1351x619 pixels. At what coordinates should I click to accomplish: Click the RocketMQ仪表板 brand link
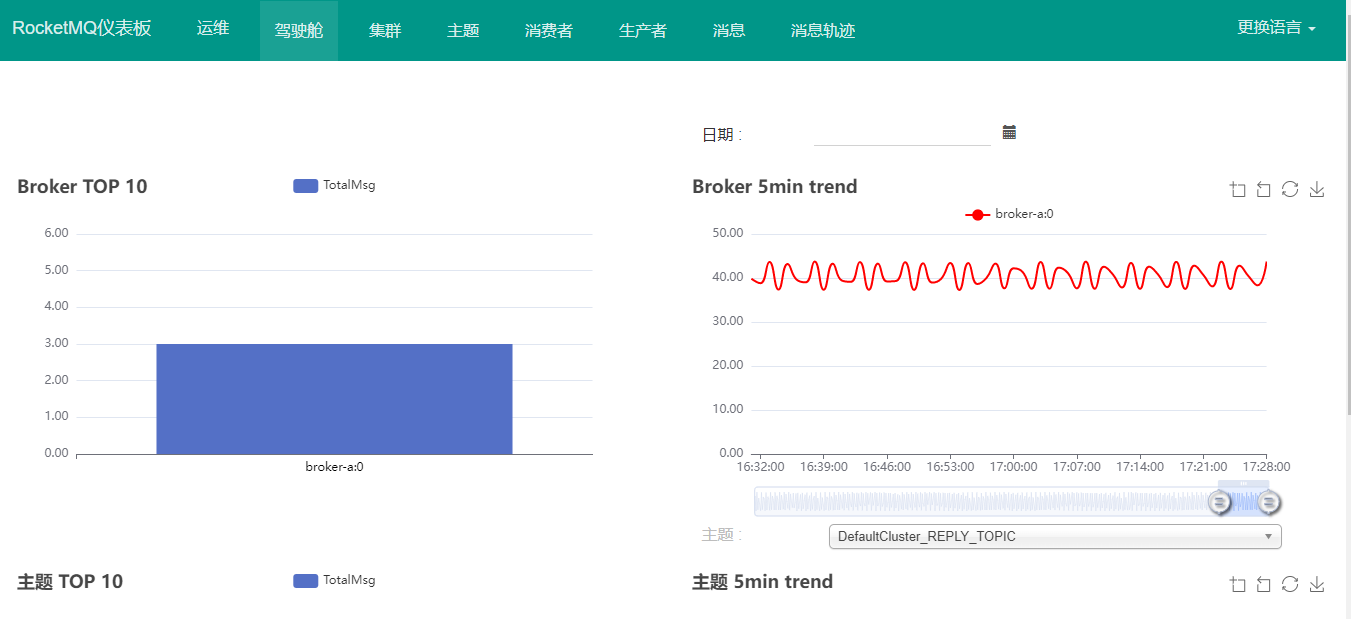click(82, 28)
